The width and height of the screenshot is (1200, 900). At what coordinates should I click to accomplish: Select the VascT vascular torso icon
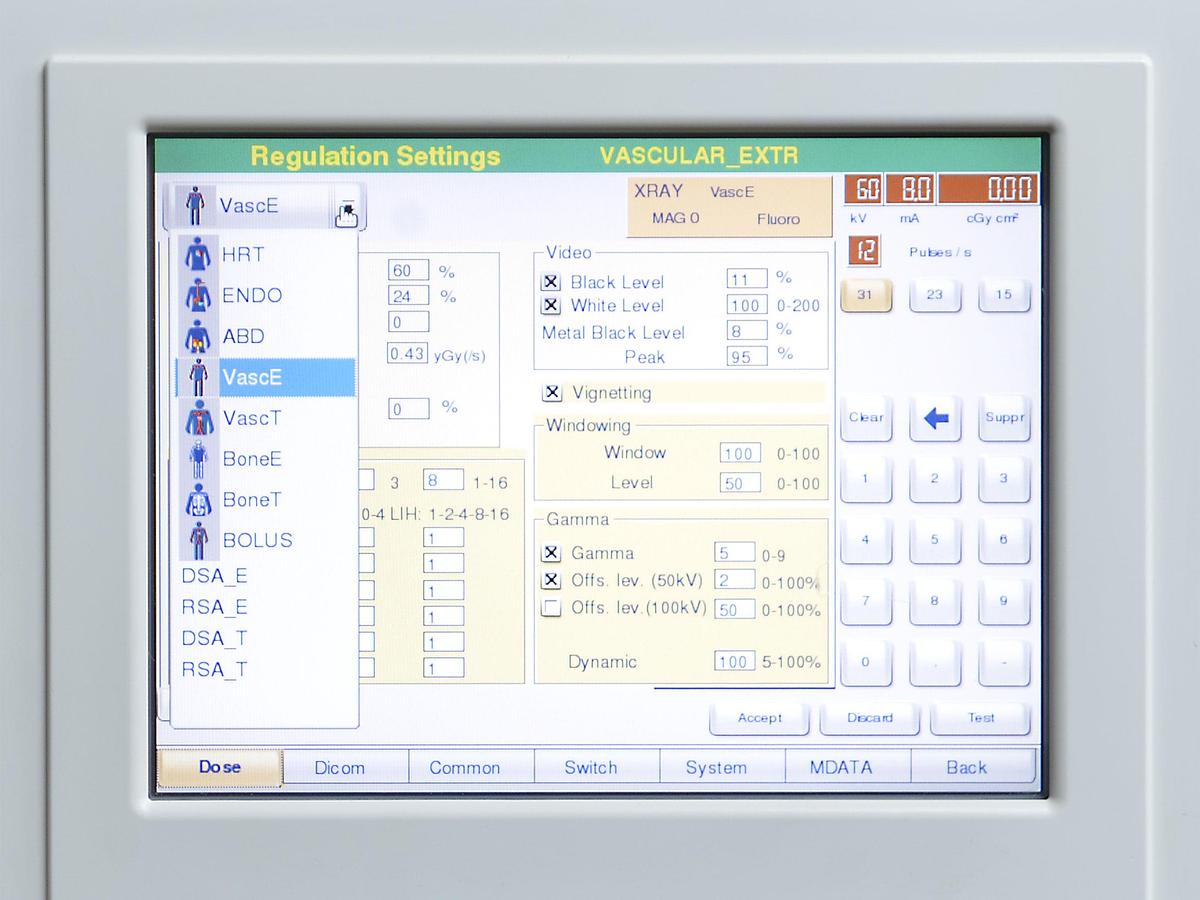point(200,418)
